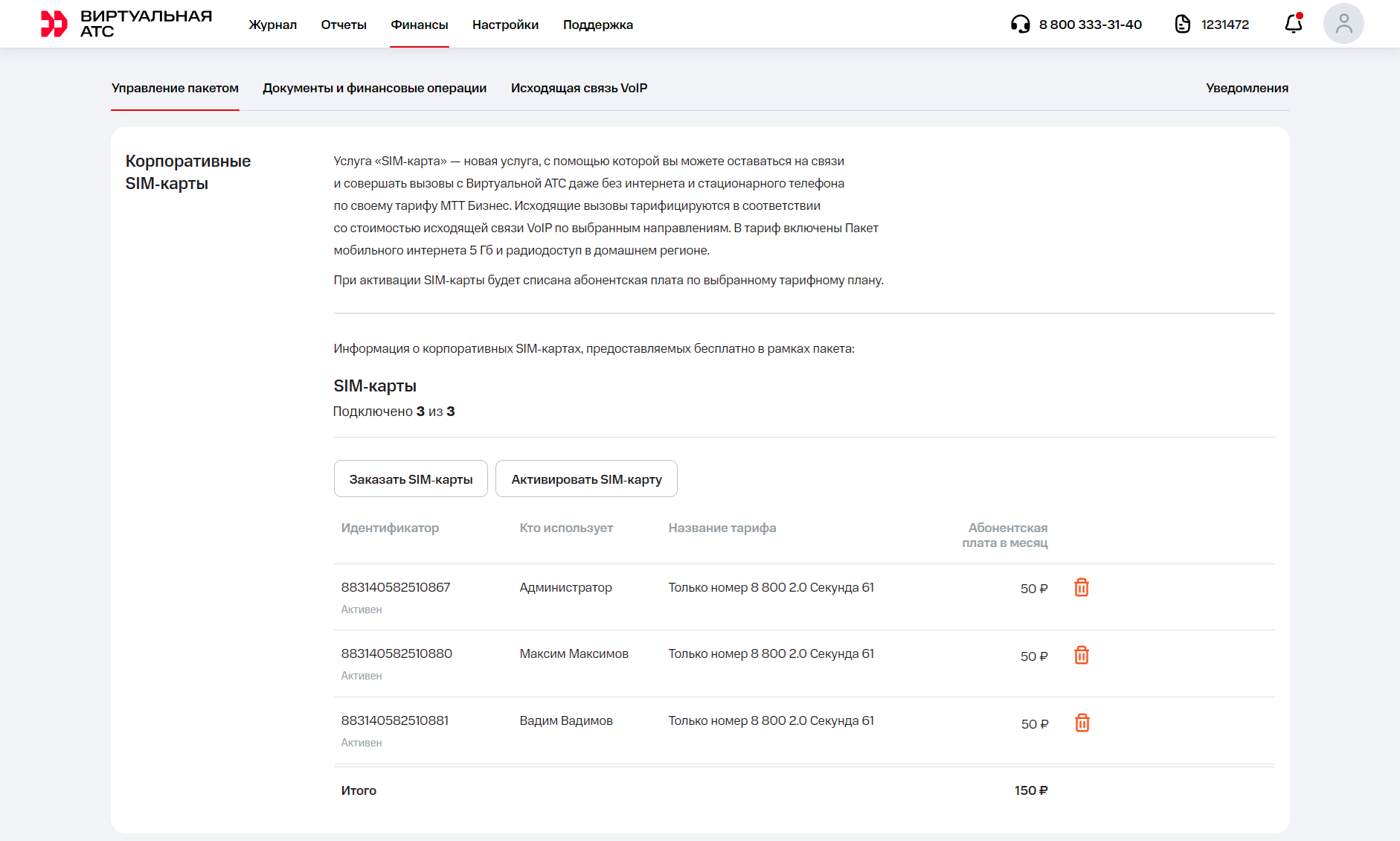Click the Виртуальная АТС logo
This screenshot has height=841, width=1400.
pyautogui.click(x=126, y=24)
